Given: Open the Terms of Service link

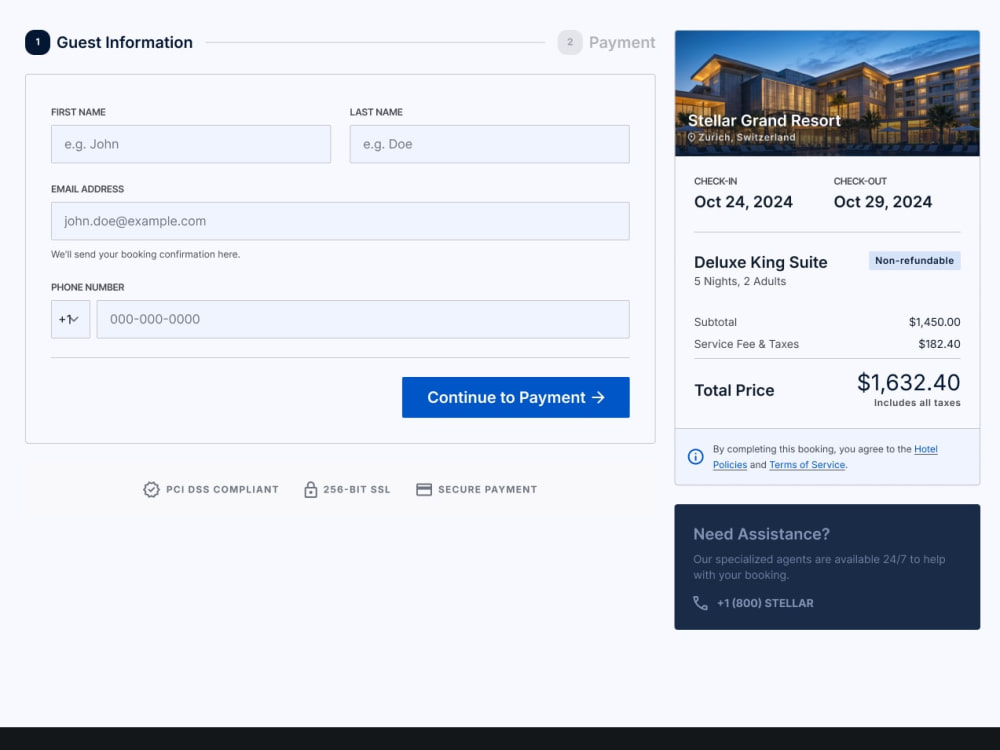Looking at the screenshot, I should 807,465.
